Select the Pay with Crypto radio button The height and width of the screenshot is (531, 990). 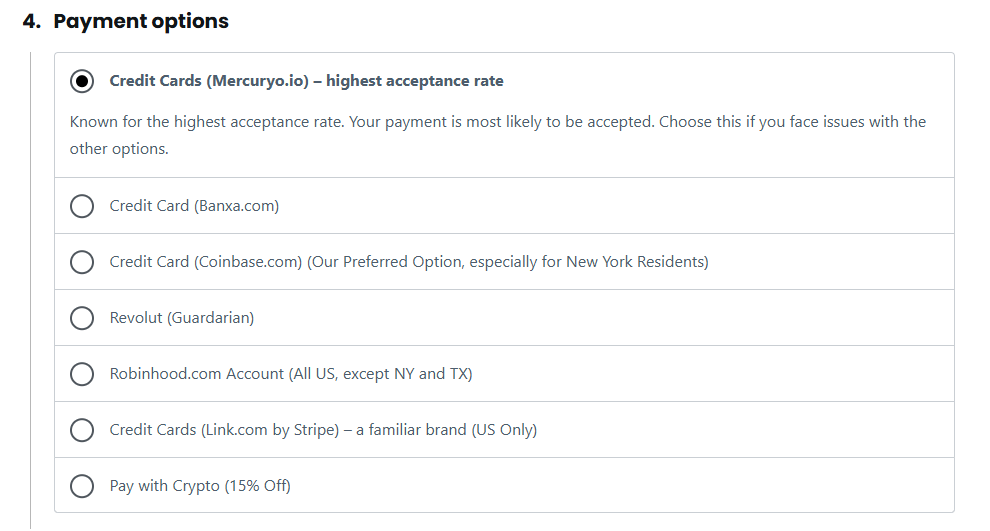click(x=82, y=486)
